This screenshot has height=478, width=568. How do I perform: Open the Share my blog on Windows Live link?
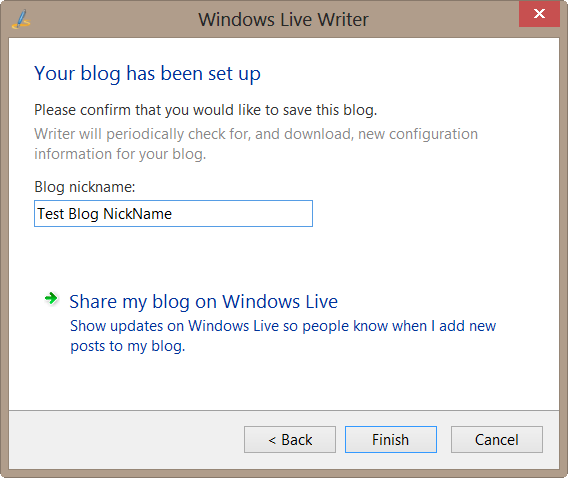pyautogui.click(x=203, y=301)
